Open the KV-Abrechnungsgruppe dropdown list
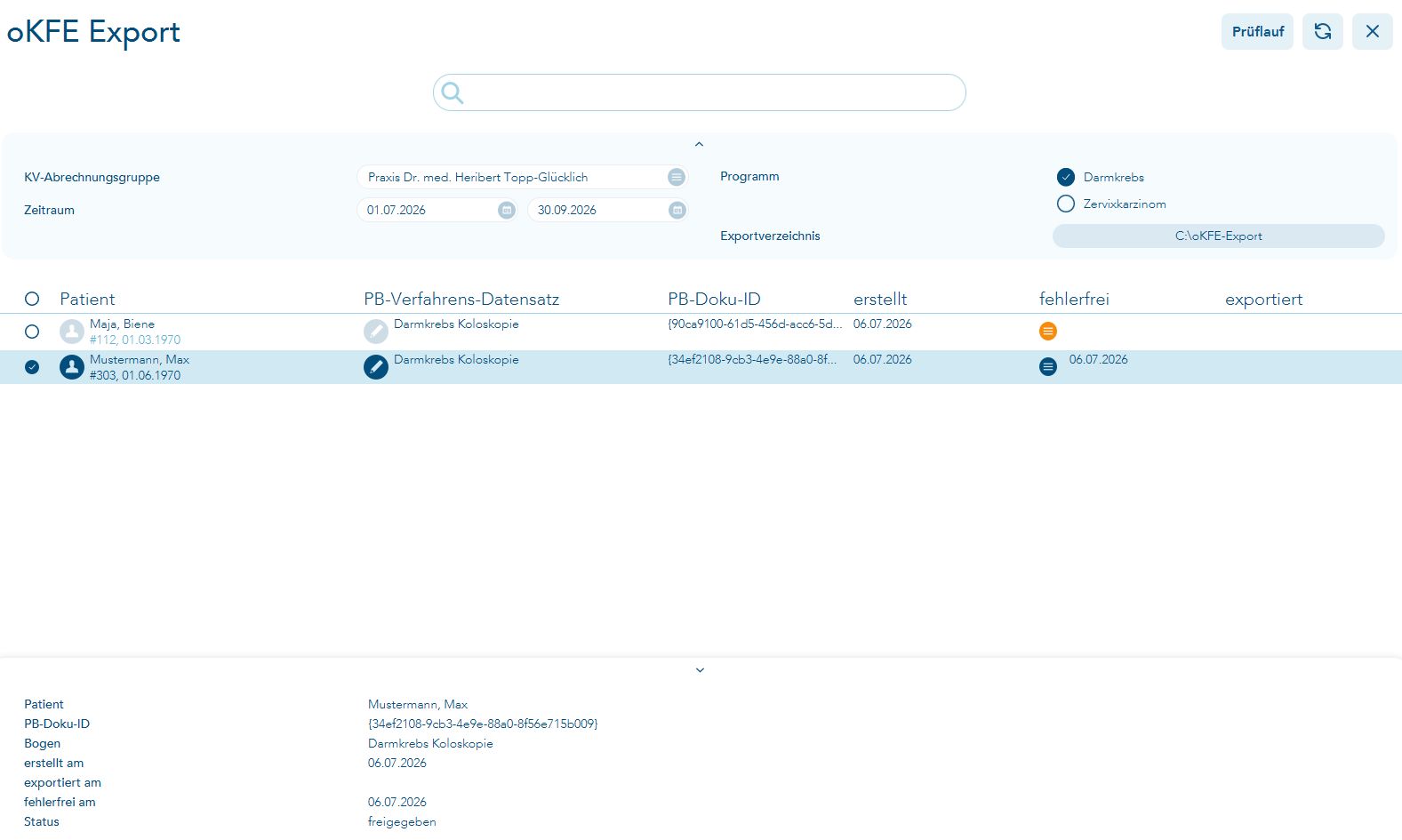Viewport: 1402px width, 840px height. [x=677, y=177]
